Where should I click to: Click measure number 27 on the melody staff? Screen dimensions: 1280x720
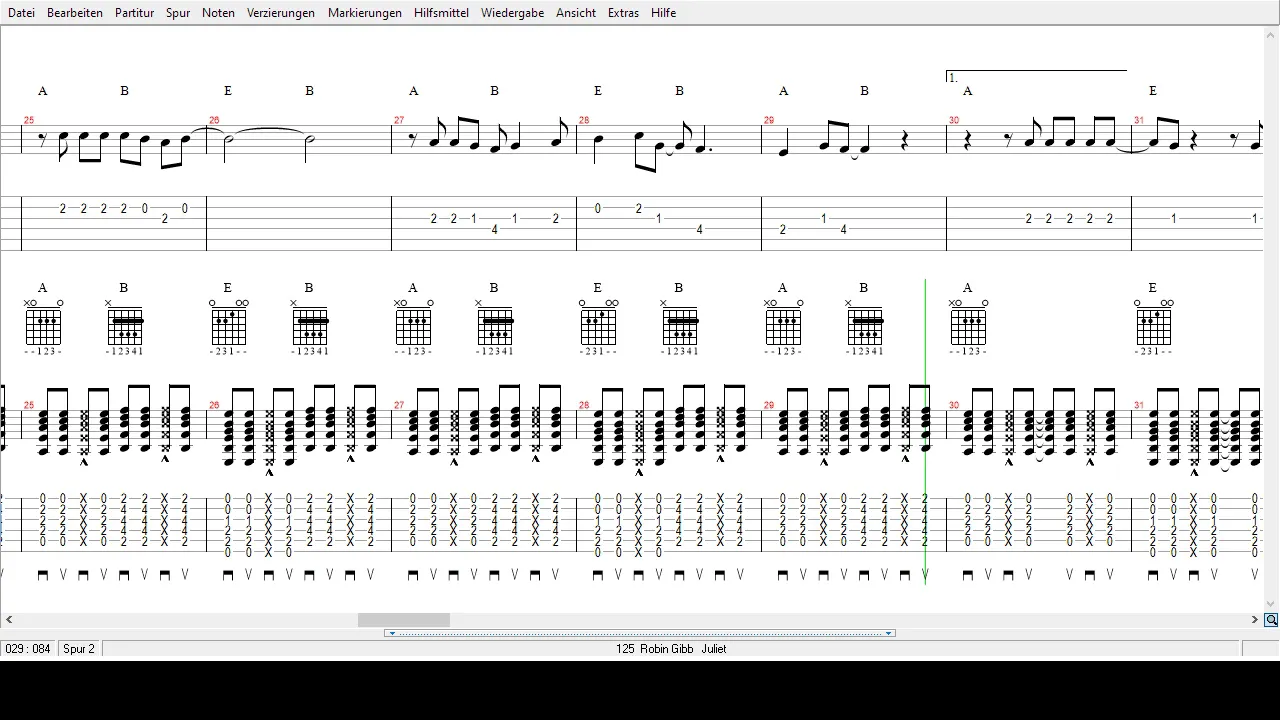click(399, 120)
